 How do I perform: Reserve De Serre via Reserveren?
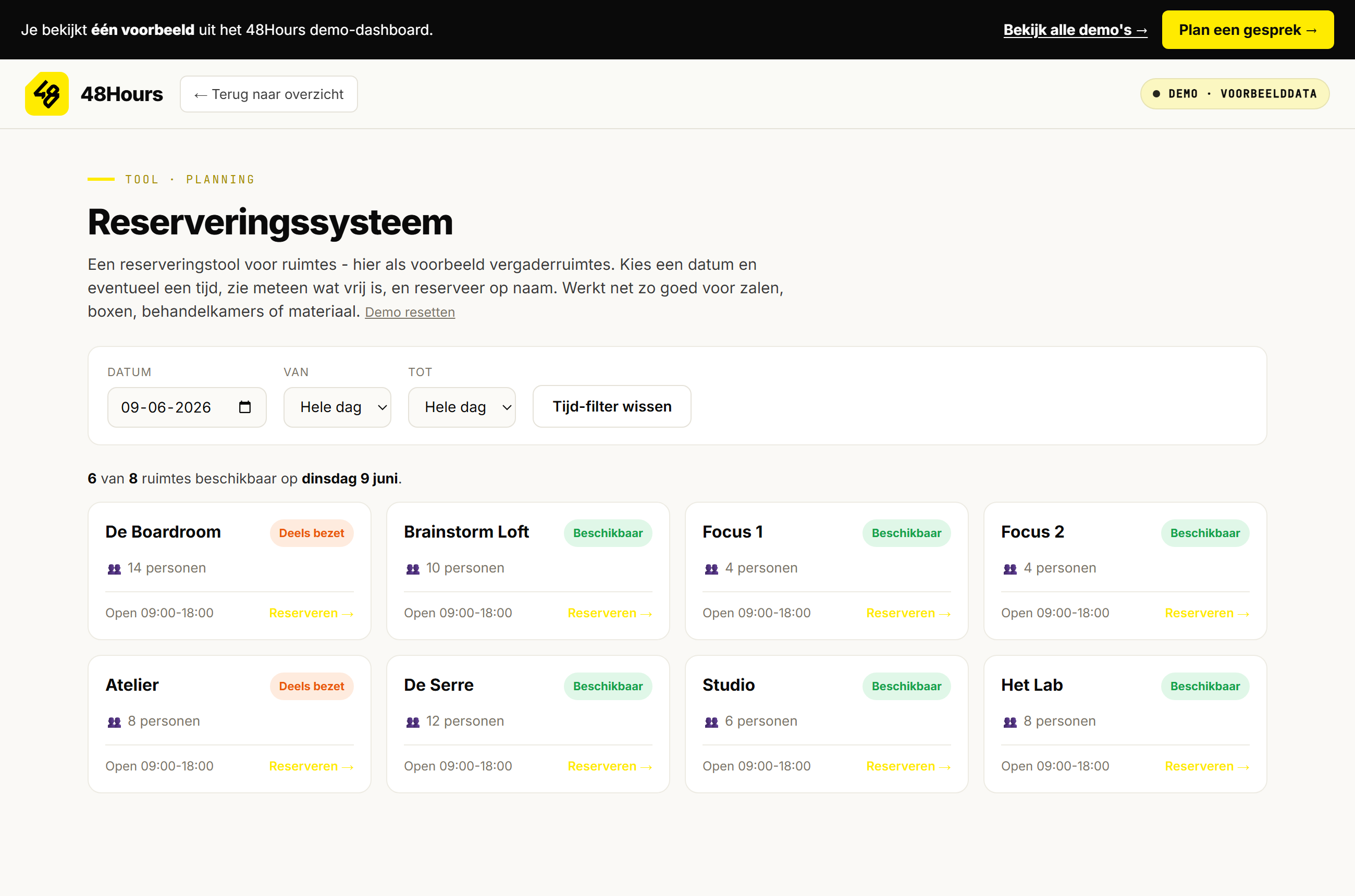(x=609, y=766)
